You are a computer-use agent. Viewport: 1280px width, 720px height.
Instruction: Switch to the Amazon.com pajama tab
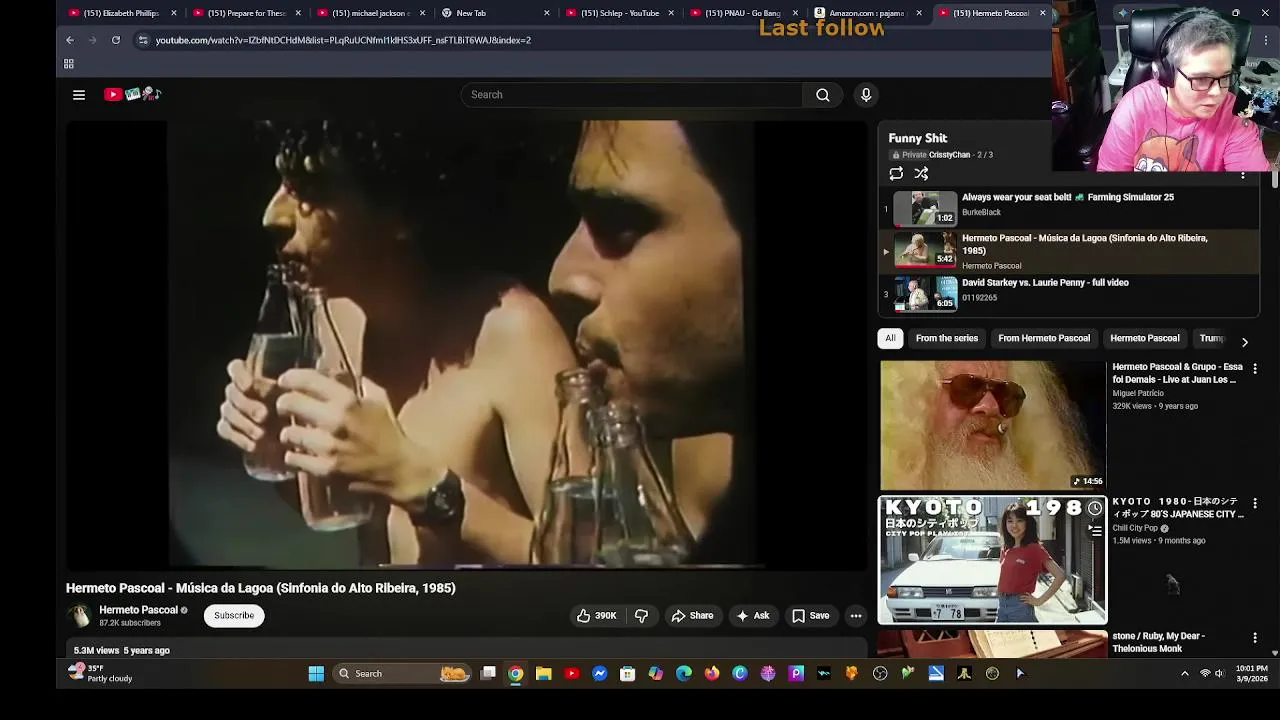[866, 13]
